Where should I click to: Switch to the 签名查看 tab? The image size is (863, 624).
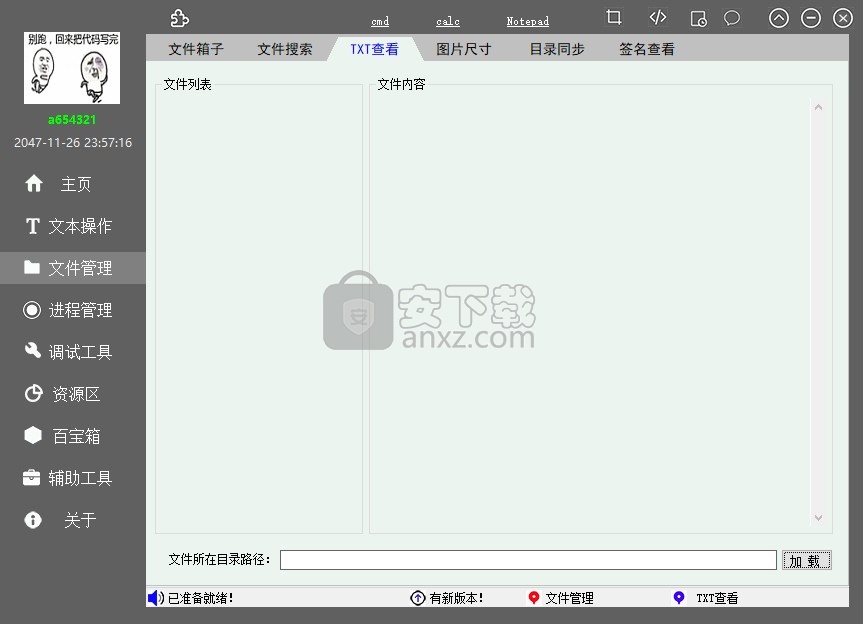click(647, 49)
